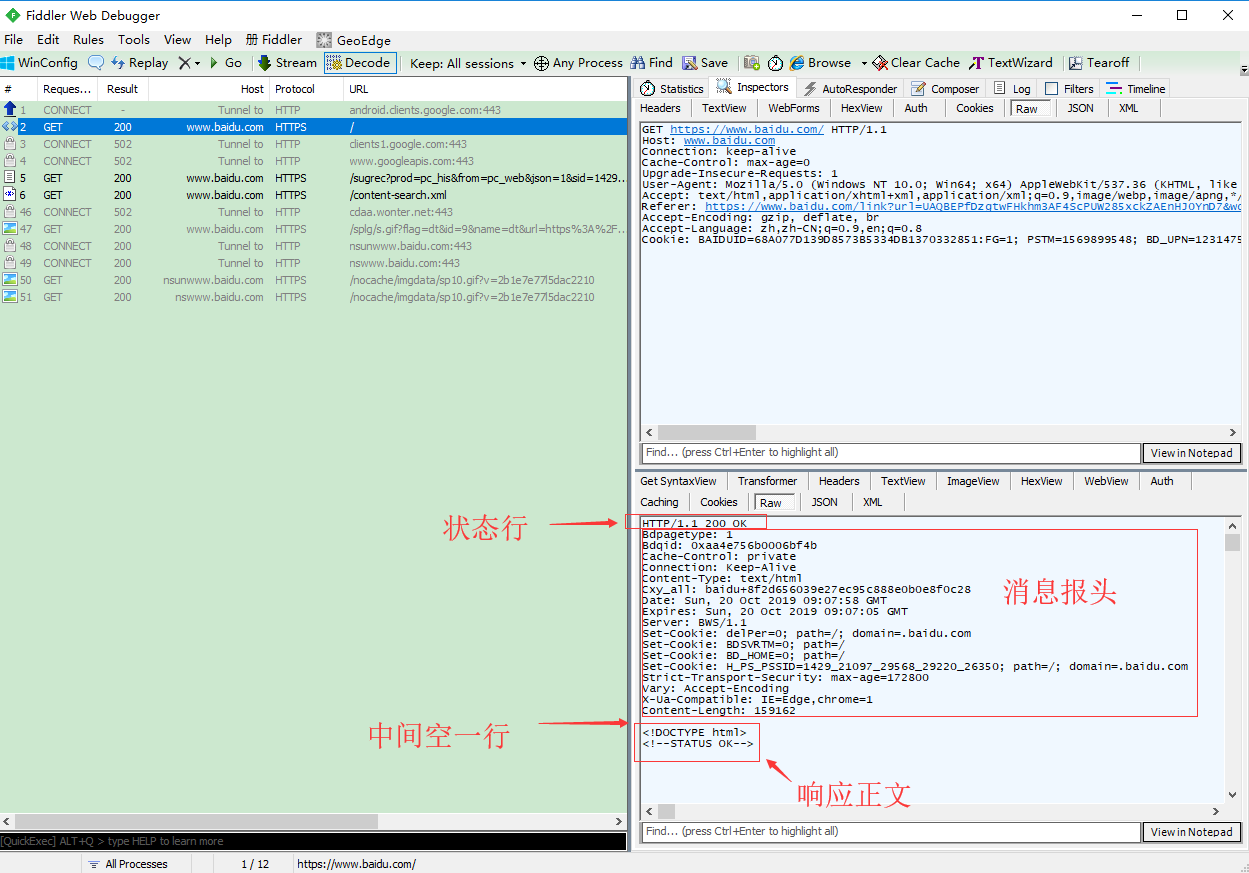Screen dimensions: 1249x873
Task: Click View in Notepad for request
Action: click(1191, 453)
